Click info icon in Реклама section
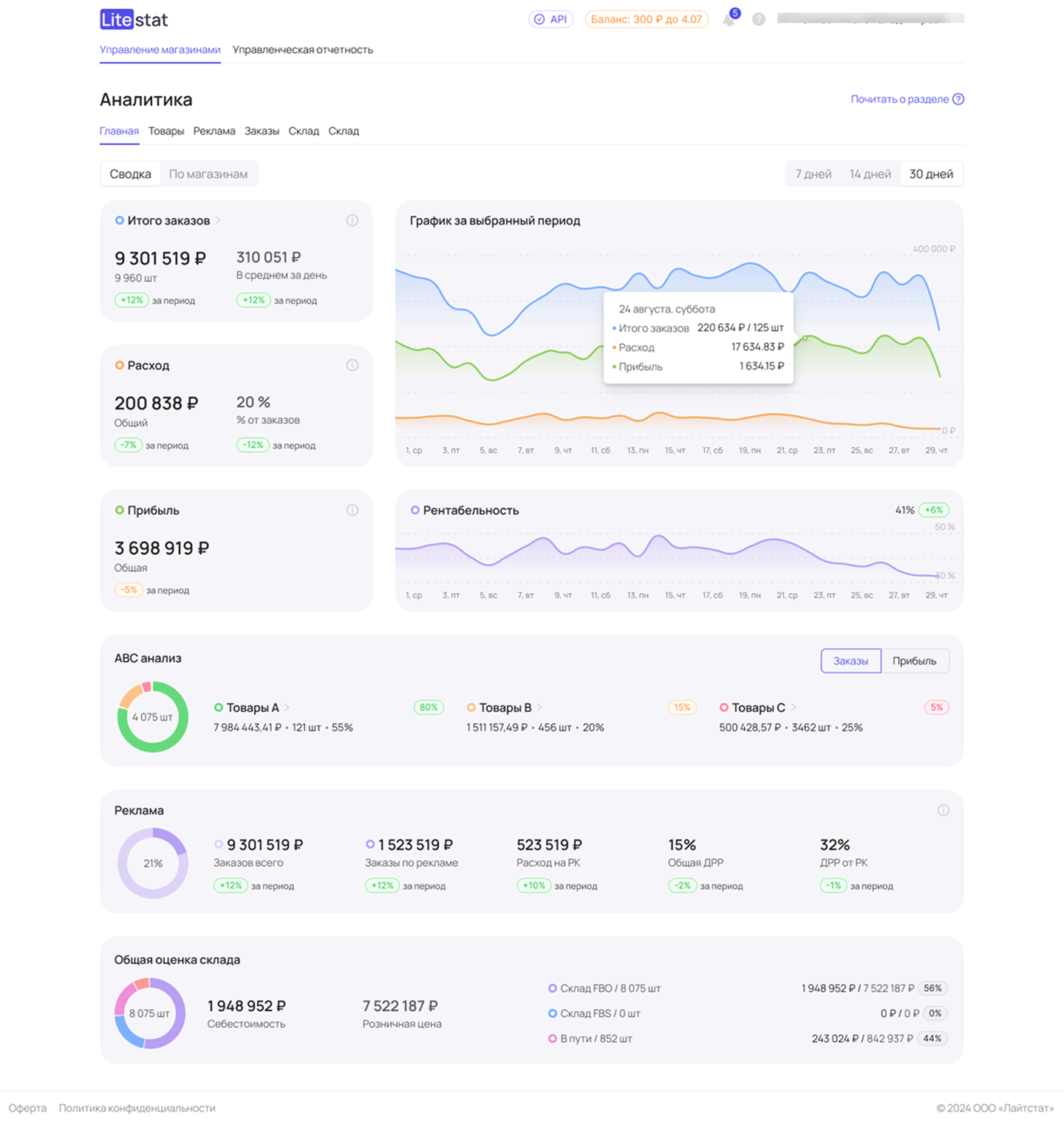Viewport: 1064px width, 1125px height. pos(943,810)
